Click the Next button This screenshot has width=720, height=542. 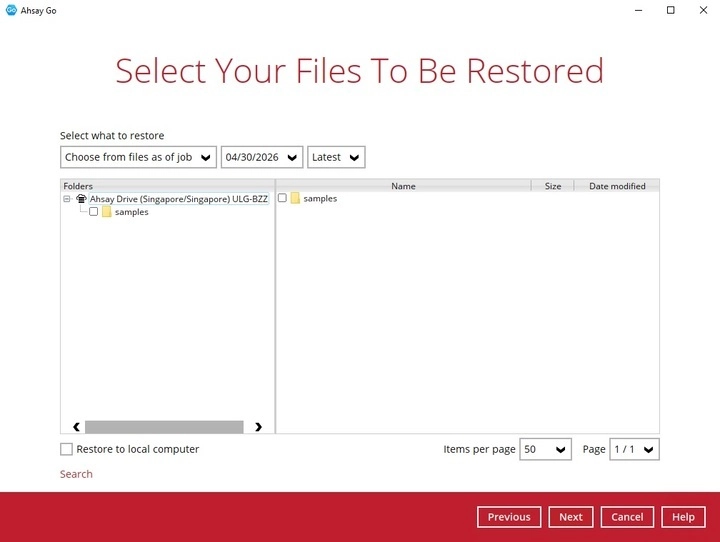[x=571, y=517]
